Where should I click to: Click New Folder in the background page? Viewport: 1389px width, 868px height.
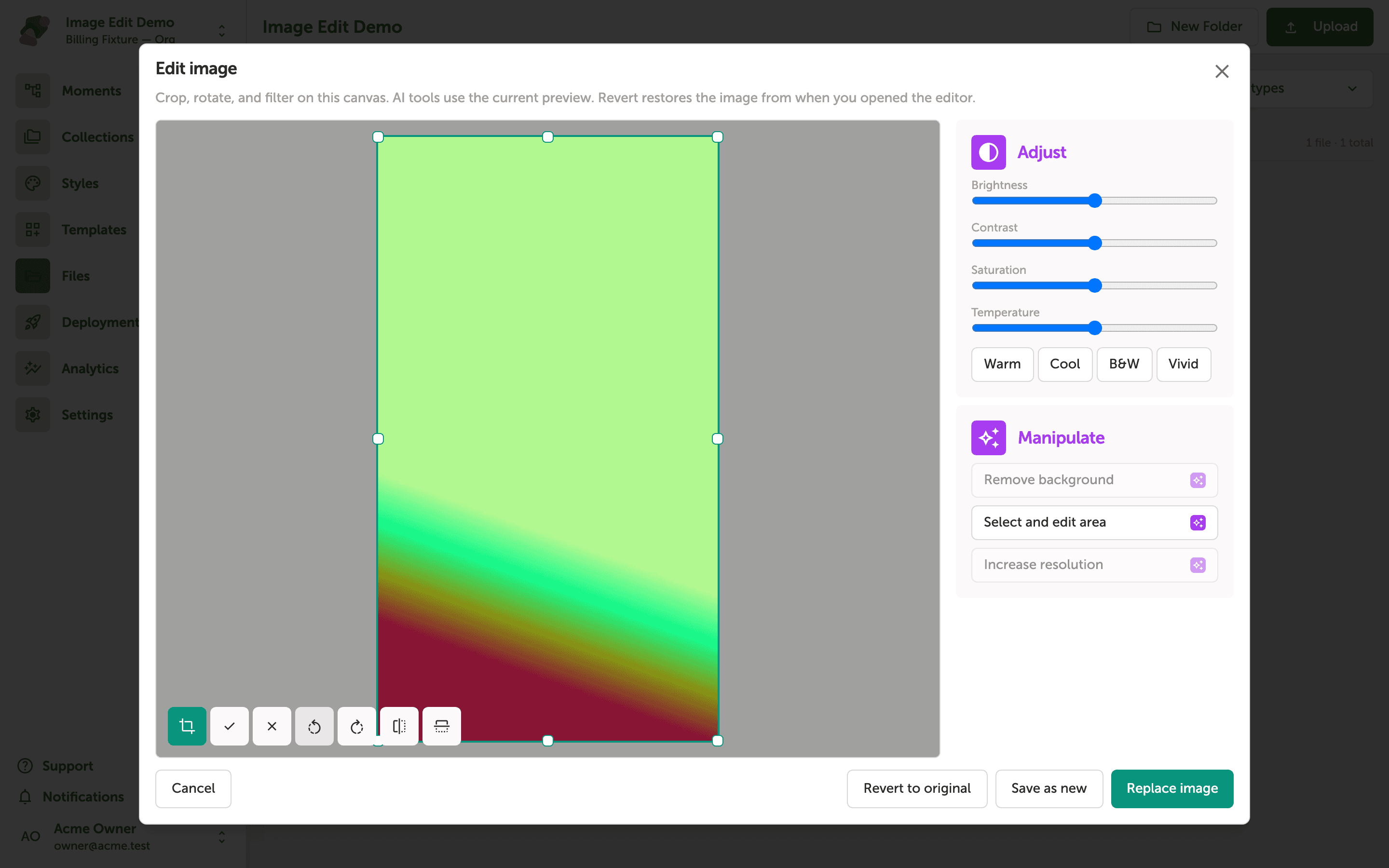click(x=1194, y=27)
